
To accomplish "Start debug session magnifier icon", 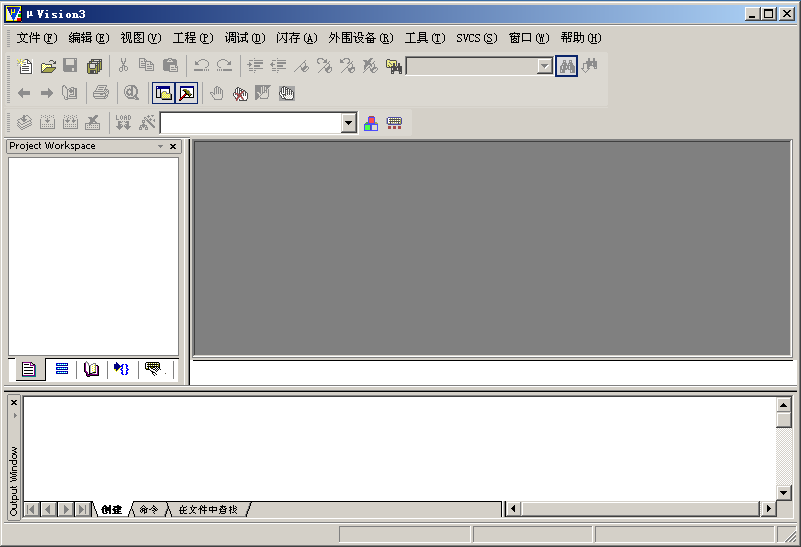I will point(131,93).
